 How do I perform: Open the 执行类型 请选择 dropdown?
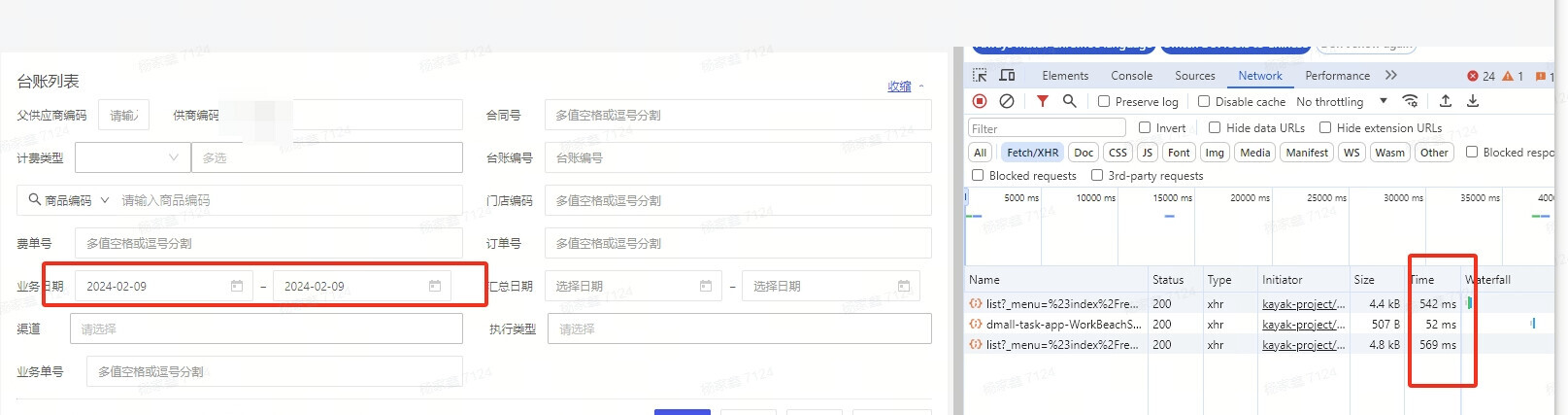740,329
